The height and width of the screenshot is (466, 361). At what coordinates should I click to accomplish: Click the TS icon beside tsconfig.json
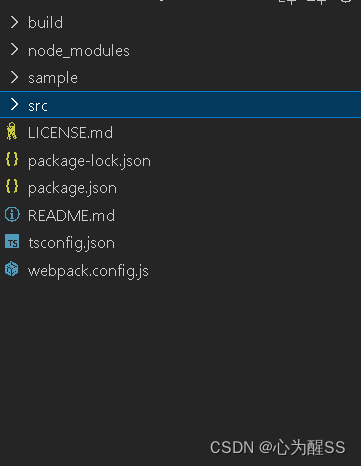[12, 242]
